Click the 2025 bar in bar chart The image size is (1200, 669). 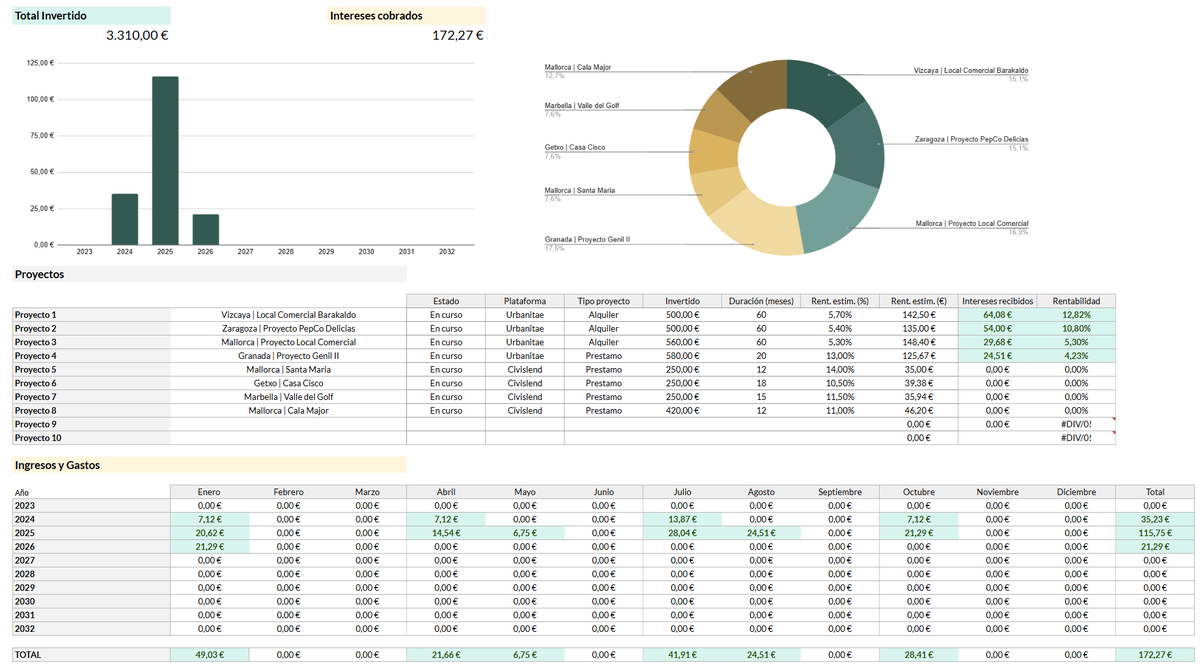(165, 160)
